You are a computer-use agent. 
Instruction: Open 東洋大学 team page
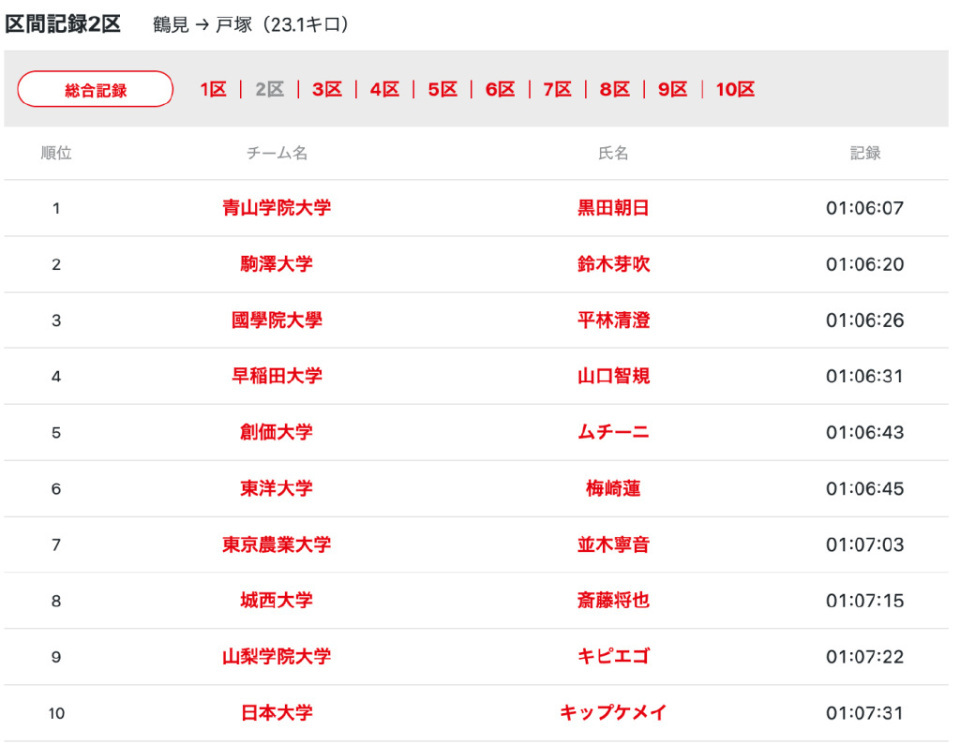point(276,488)
